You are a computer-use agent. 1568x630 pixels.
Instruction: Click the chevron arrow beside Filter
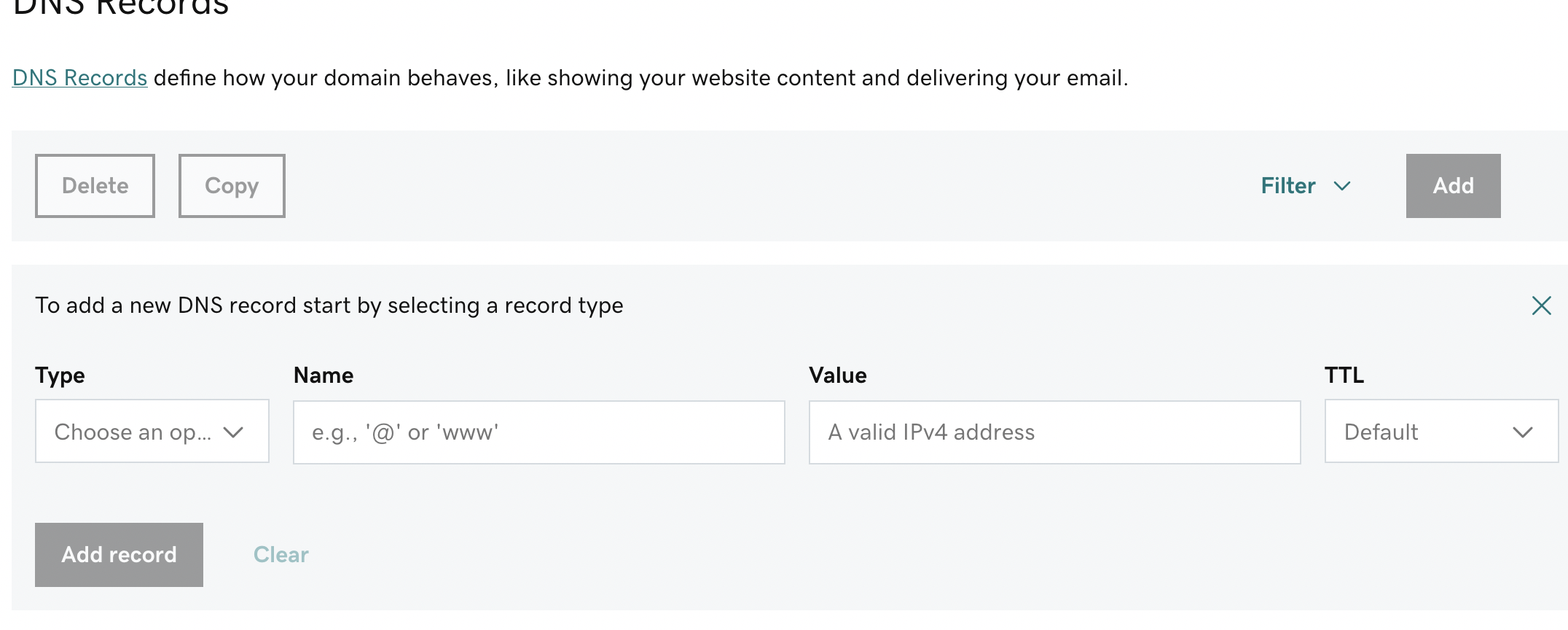point(1342,186)
